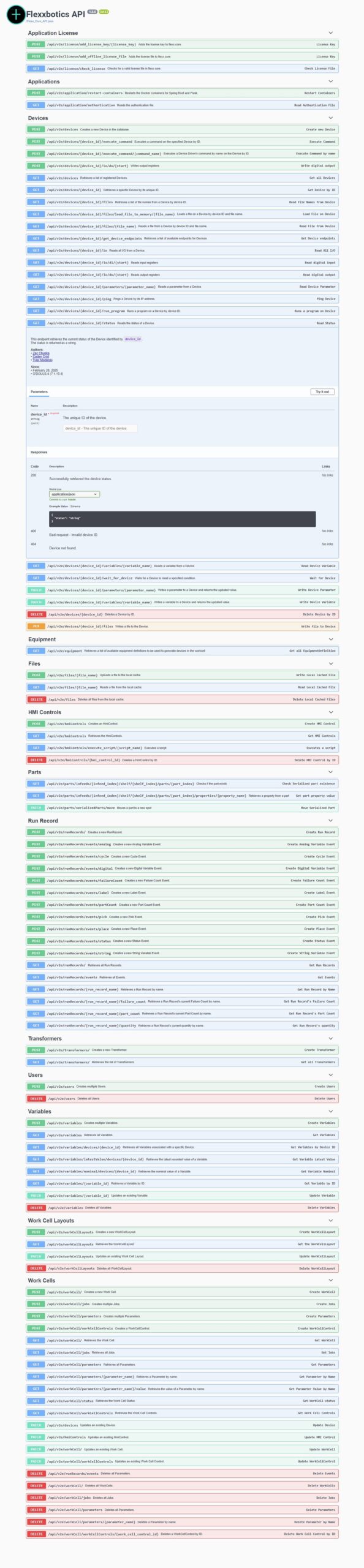
Task: Open the /Flexx_Core_API.json link
Action: [x=39, y=21]
